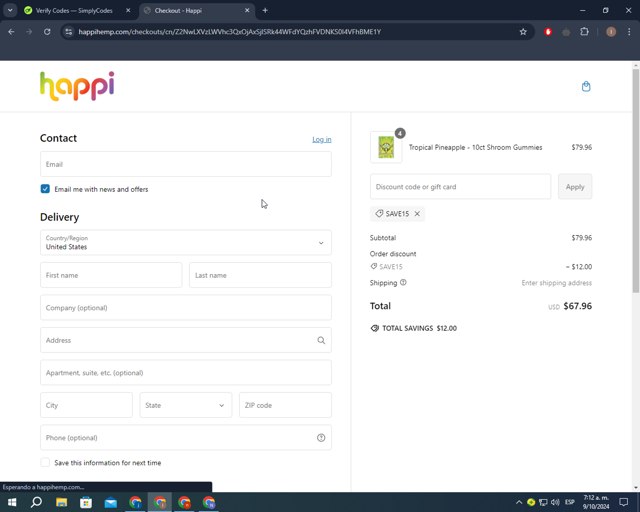Click the Discount code or gift card field

460,187
